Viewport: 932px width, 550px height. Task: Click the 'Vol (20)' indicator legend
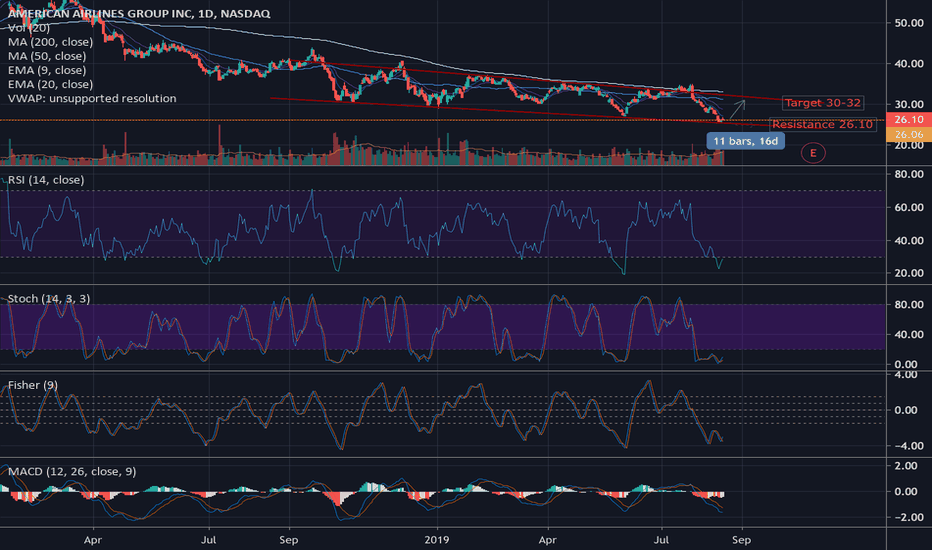tap(29, 27)
